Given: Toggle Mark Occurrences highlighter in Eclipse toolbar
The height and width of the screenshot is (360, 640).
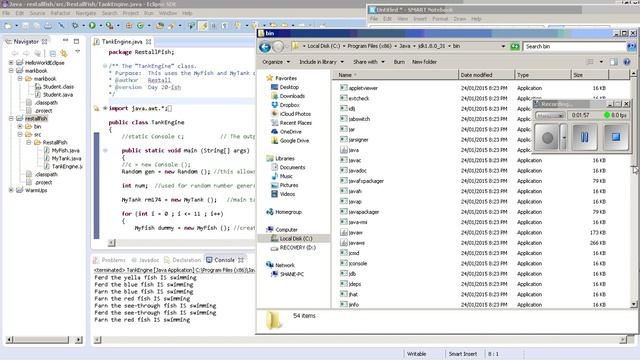Looking at the screenshot, I should click(x=203, y=25).
